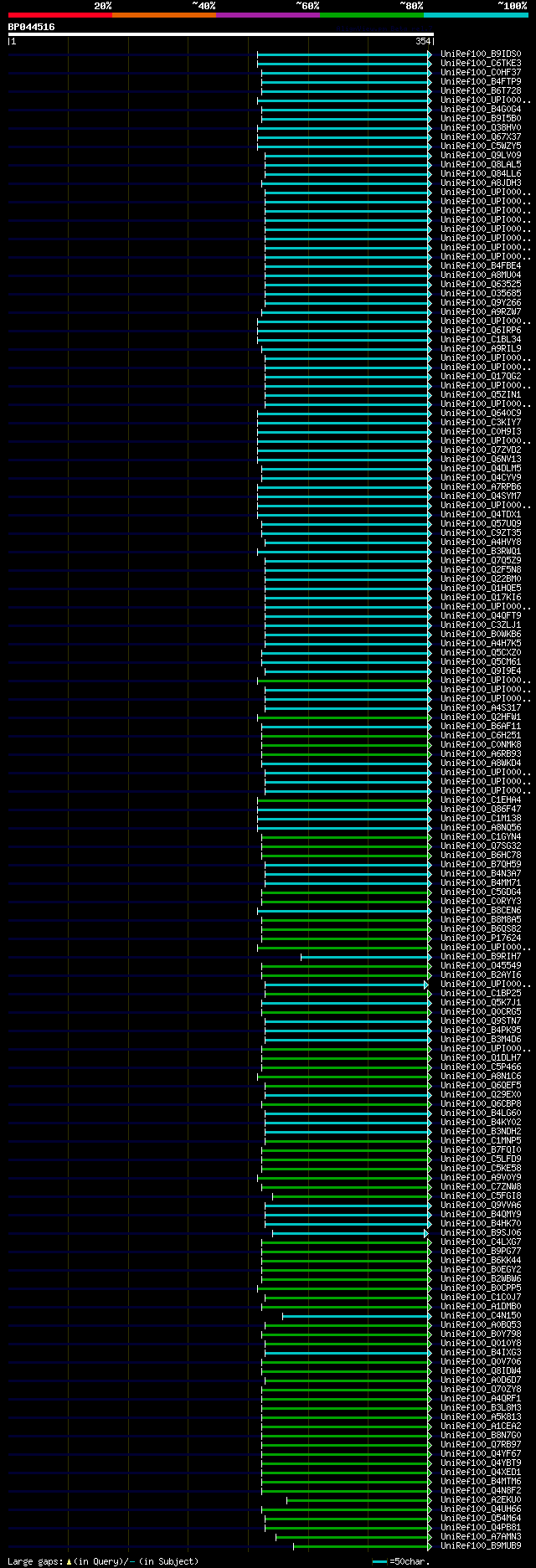Click the UniRef100_Q1DLH7 hit label
This screenshot has height=1568, width=536.
pyautogui.click(x=481, y=1058)
